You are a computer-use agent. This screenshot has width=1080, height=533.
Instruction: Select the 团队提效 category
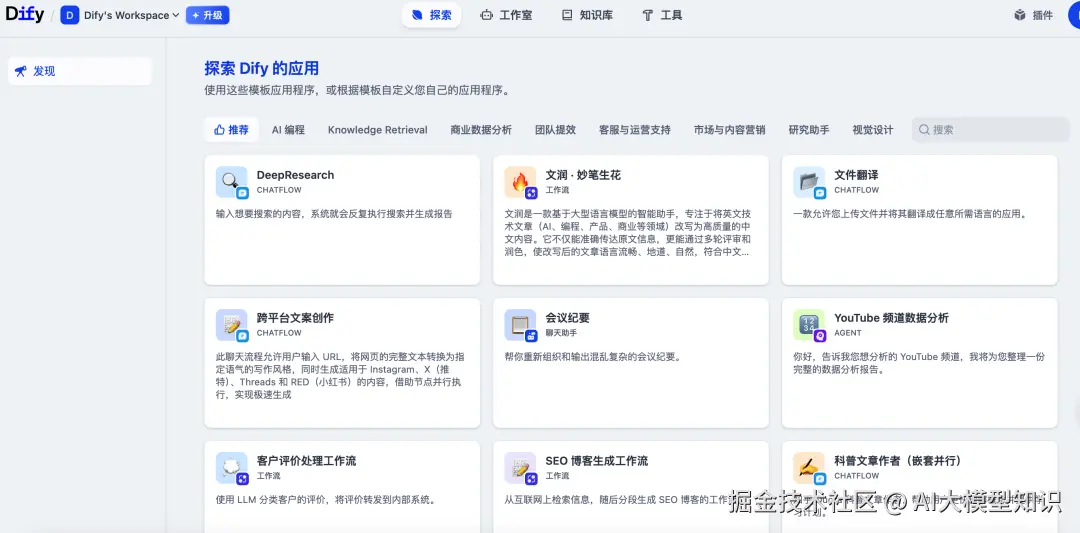point(555,129)
